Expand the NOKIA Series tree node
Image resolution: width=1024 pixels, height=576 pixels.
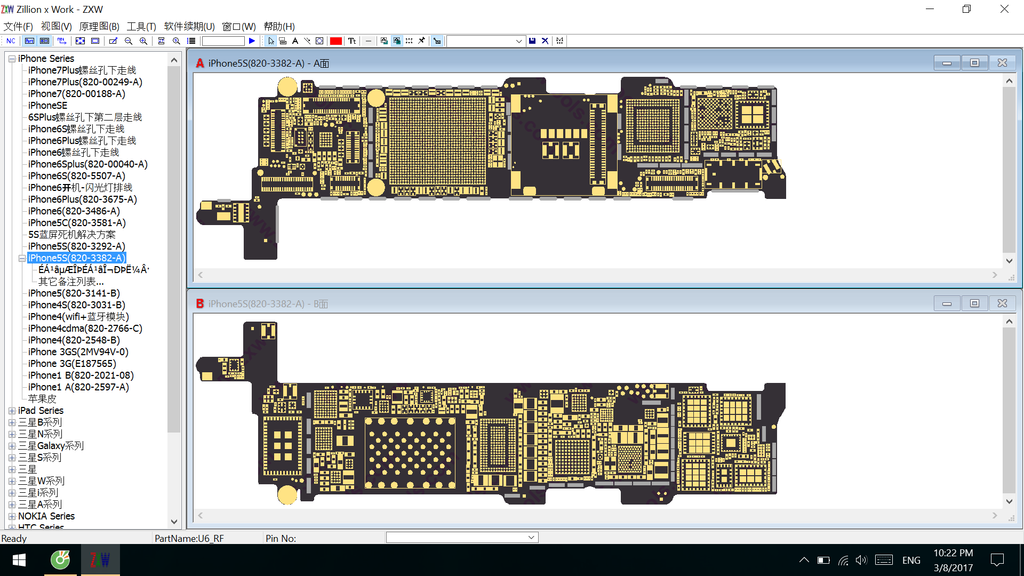pyautogui.click(x=12, y=517)
